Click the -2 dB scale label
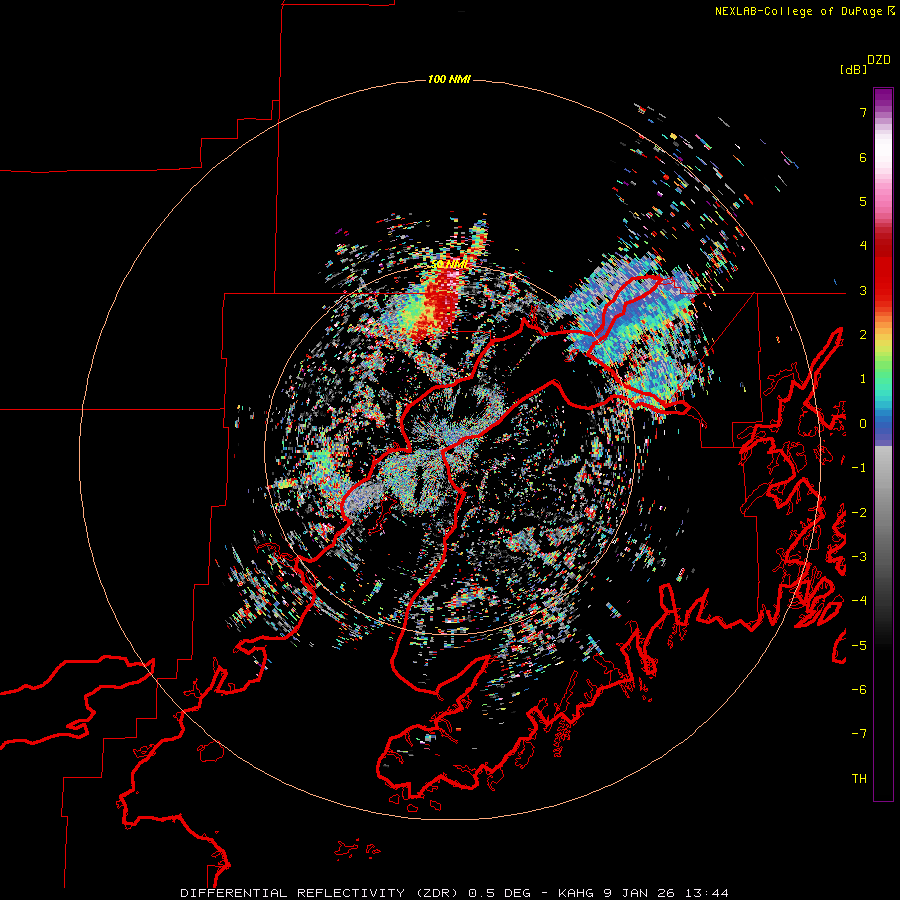This screenshot has width=900, height=900. click(x=859, y=513)
